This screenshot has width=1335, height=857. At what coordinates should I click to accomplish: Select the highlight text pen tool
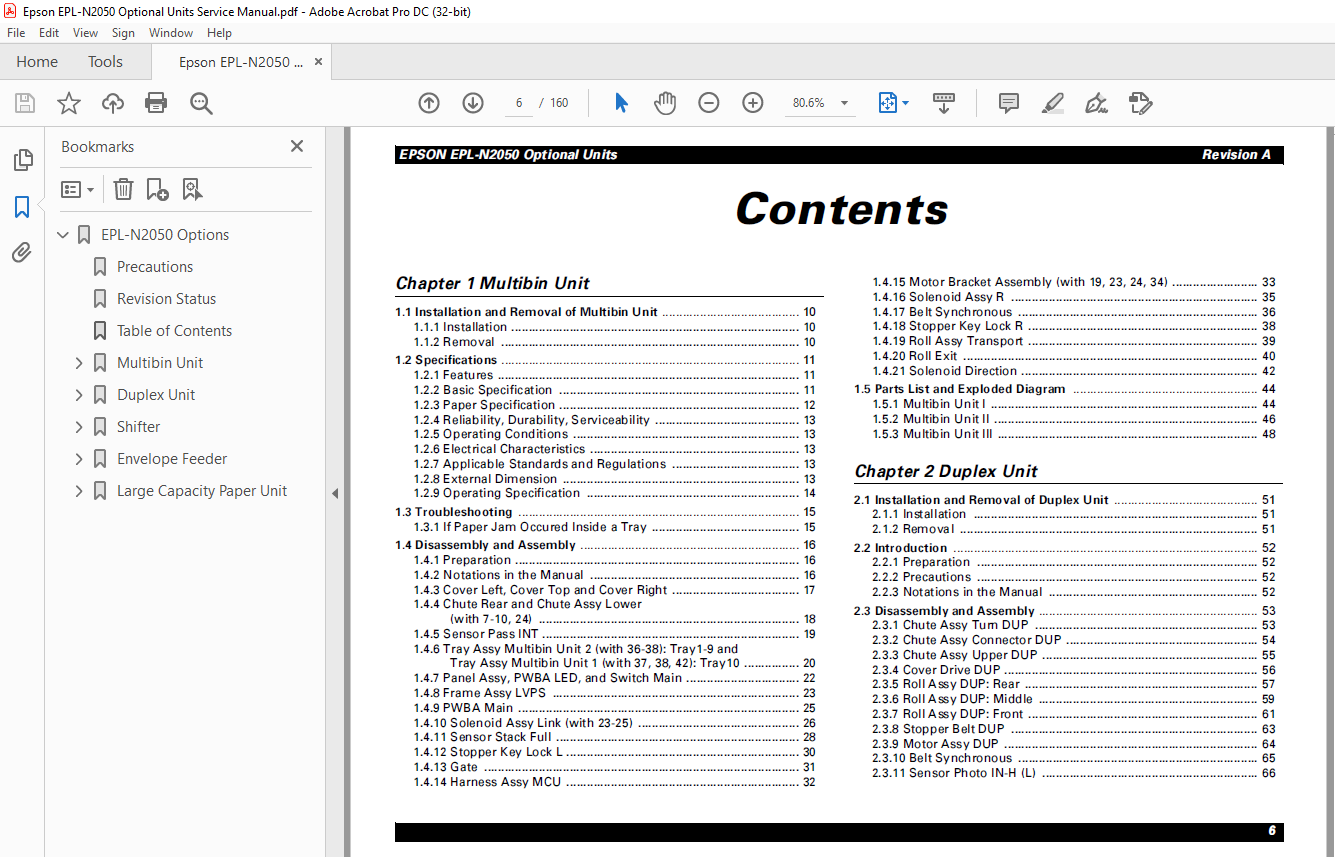coord(1052,103)
